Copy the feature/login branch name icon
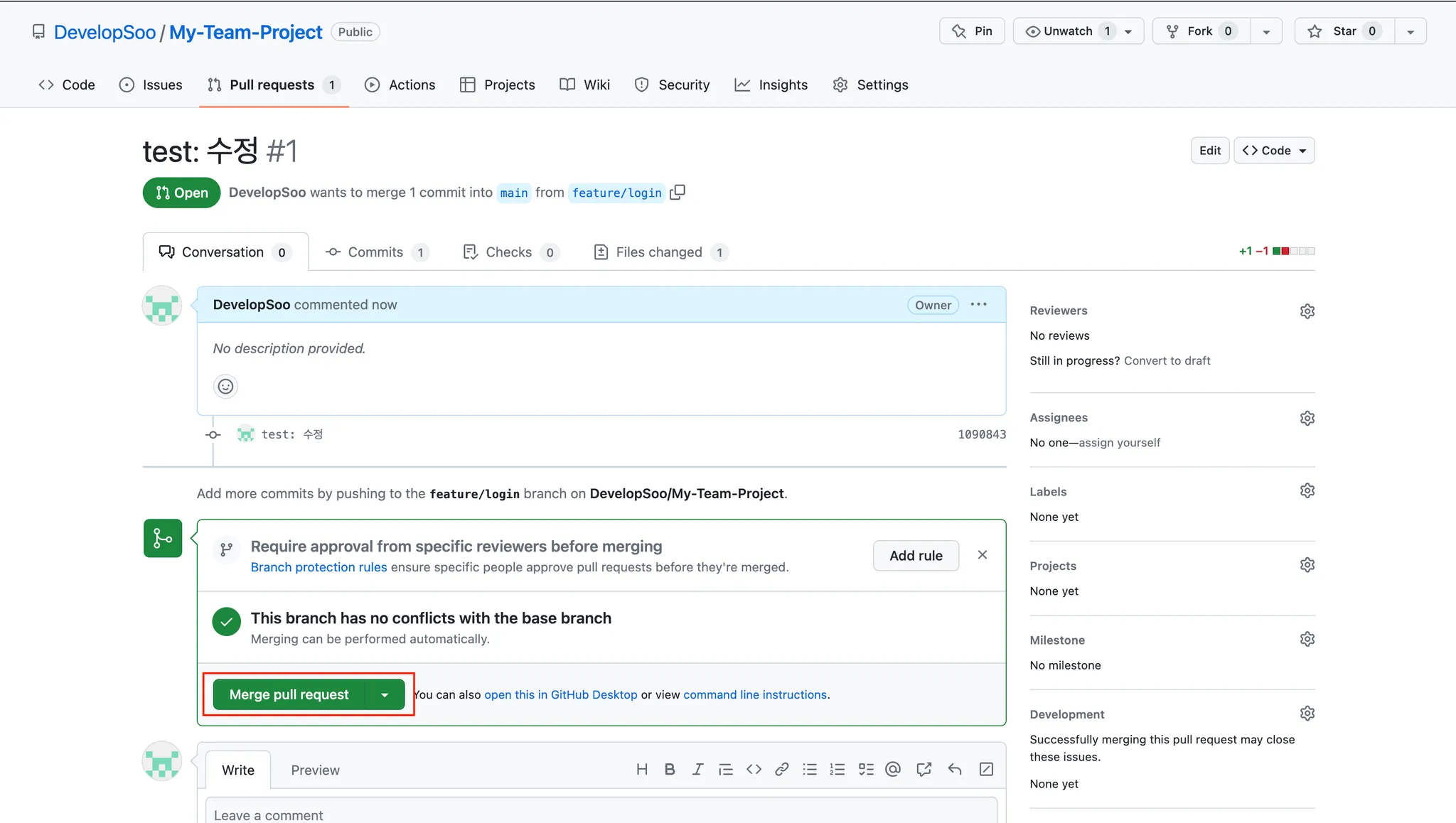This screenshot has width=1456, height=823. pyautogui.click(x=678, y=193)
